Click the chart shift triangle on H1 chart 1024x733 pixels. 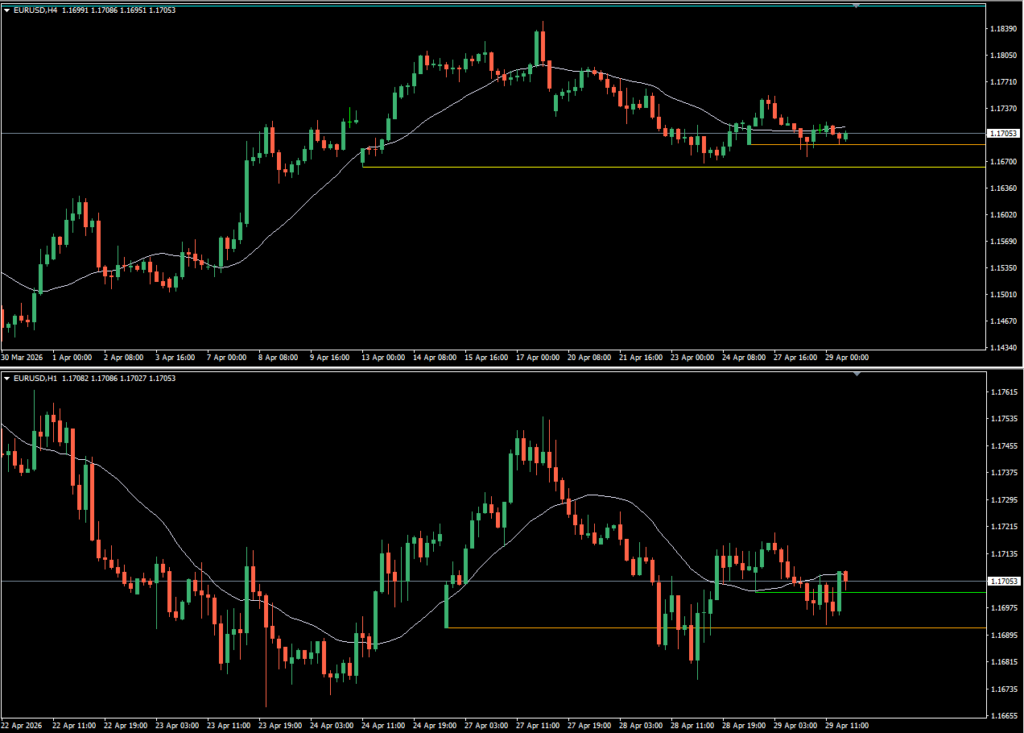[856, 374]
